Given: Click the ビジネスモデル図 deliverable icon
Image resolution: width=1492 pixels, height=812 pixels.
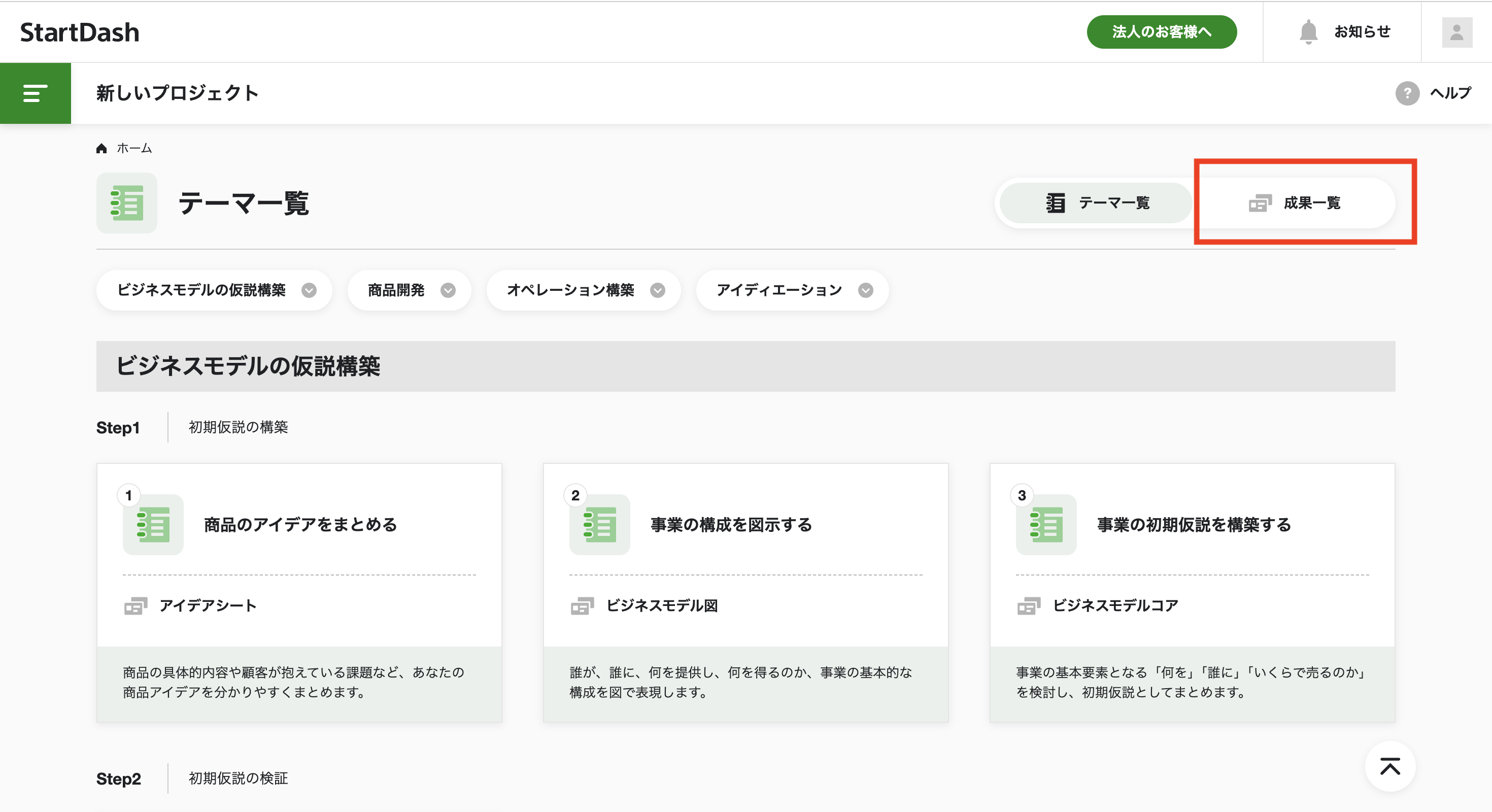Looking at the screenshot, I should 582,606.
